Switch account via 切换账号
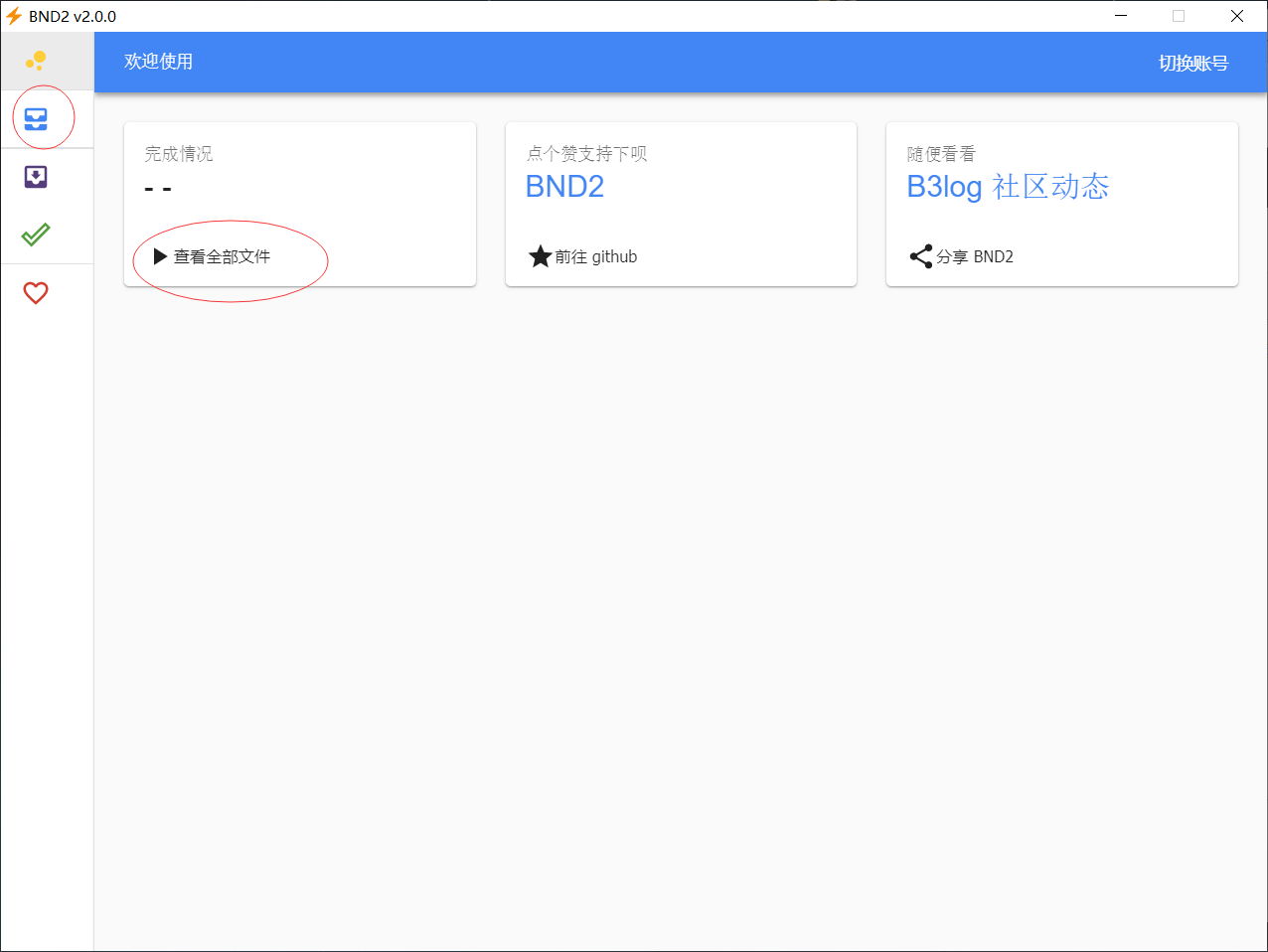This screenshot has height=952, width=1268. tap(1192, 63)
